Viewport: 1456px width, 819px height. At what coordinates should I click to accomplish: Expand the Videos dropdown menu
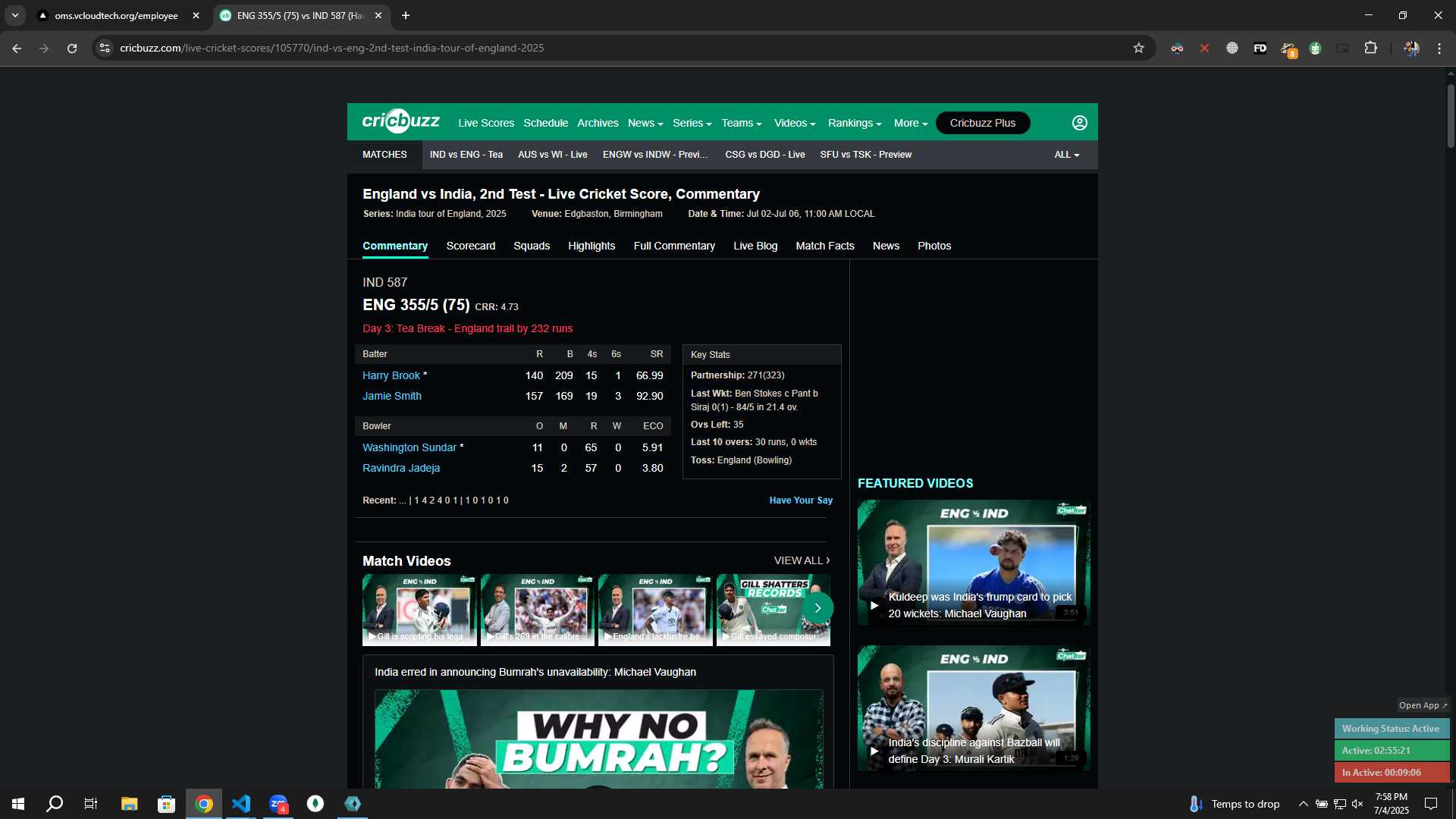[795, 123]
